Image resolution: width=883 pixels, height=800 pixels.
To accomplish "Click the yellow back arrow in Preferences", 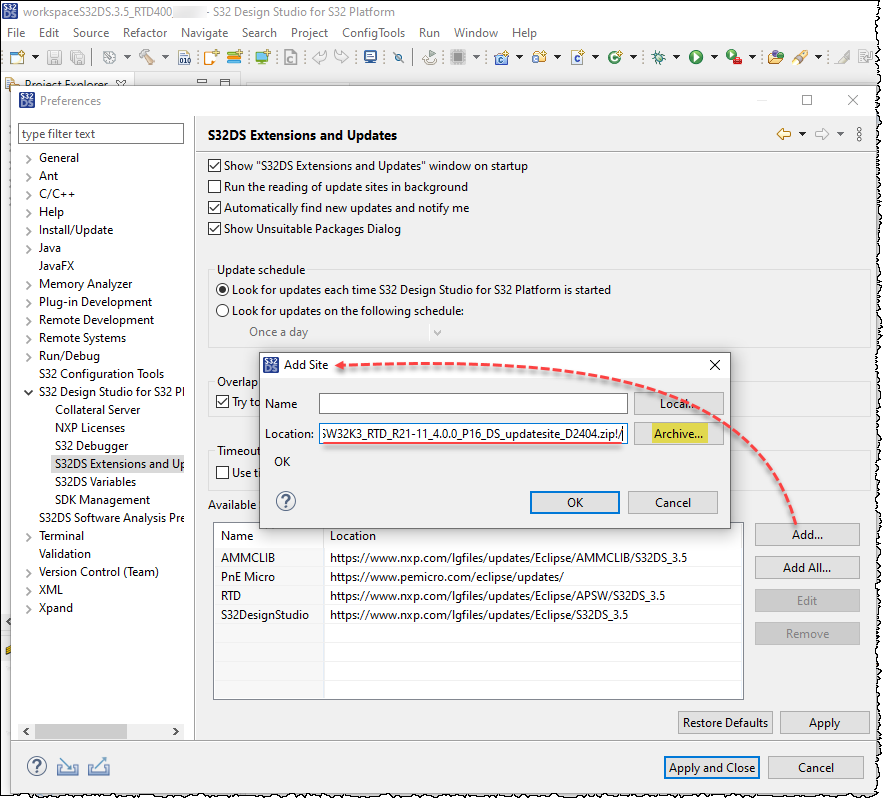I will (783, 134).
